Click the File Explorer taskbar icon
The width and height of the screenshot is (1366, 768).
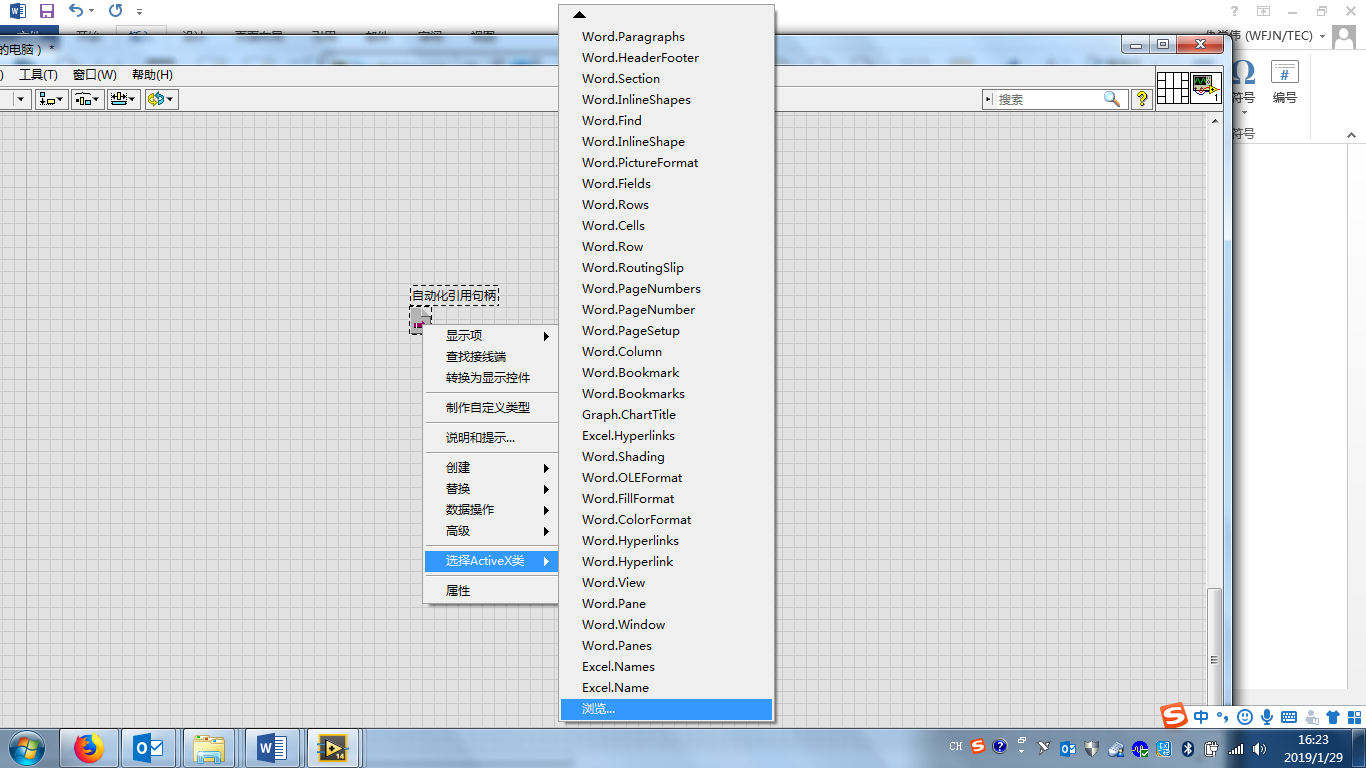(x=210, y=748)
